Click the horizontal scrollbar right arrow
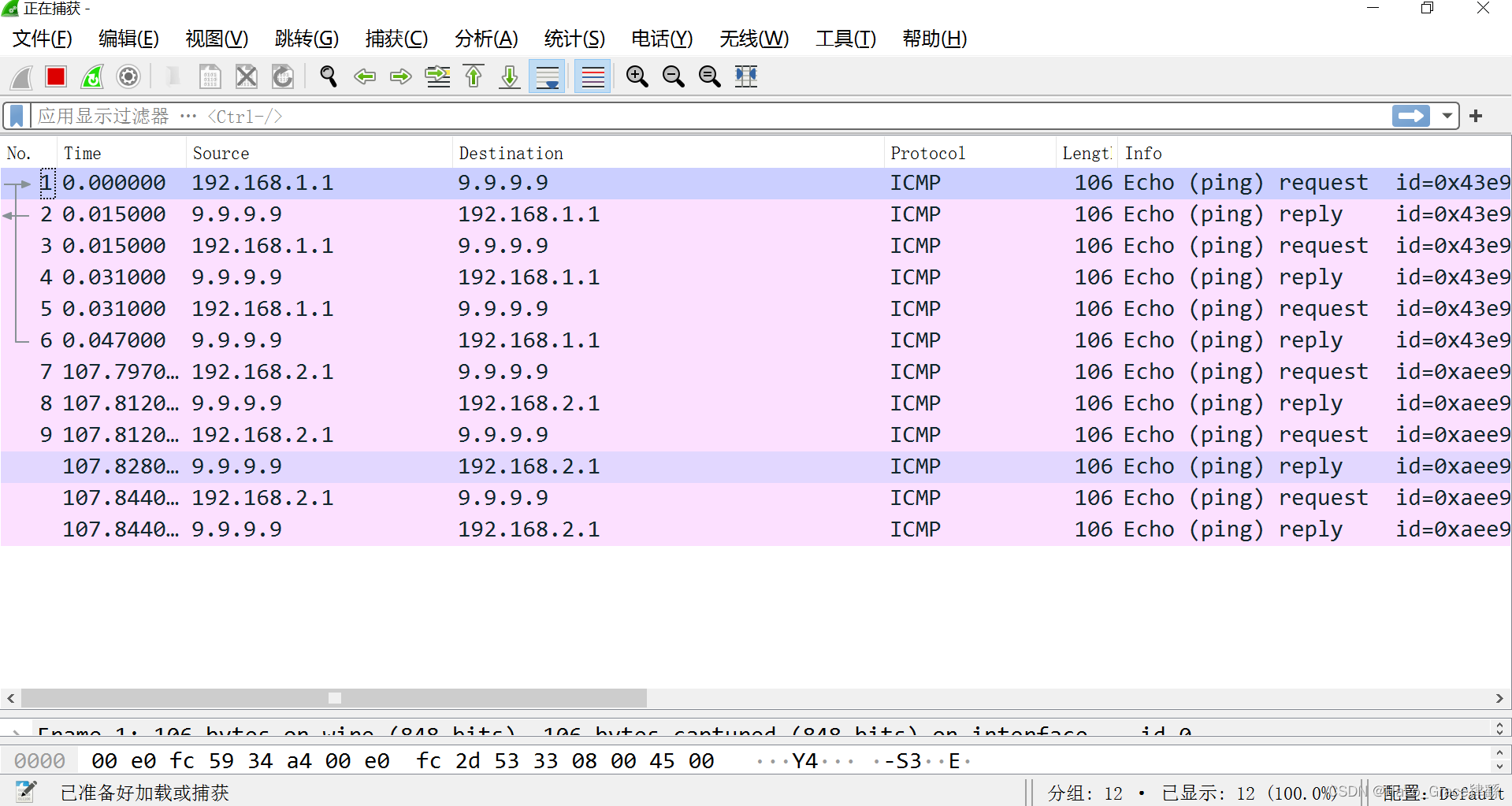 click(1499, 698)
